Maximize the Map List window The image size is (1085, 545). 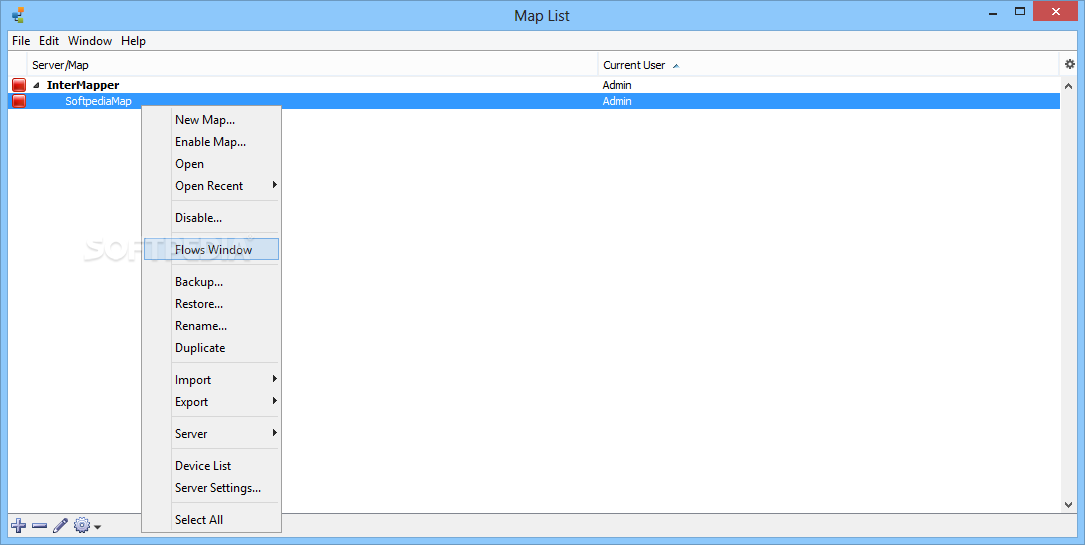click(x=1020, y=12)
